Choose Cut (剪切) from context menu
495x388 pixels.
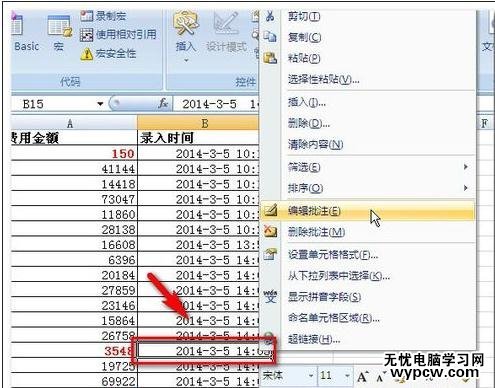point(367,16)
